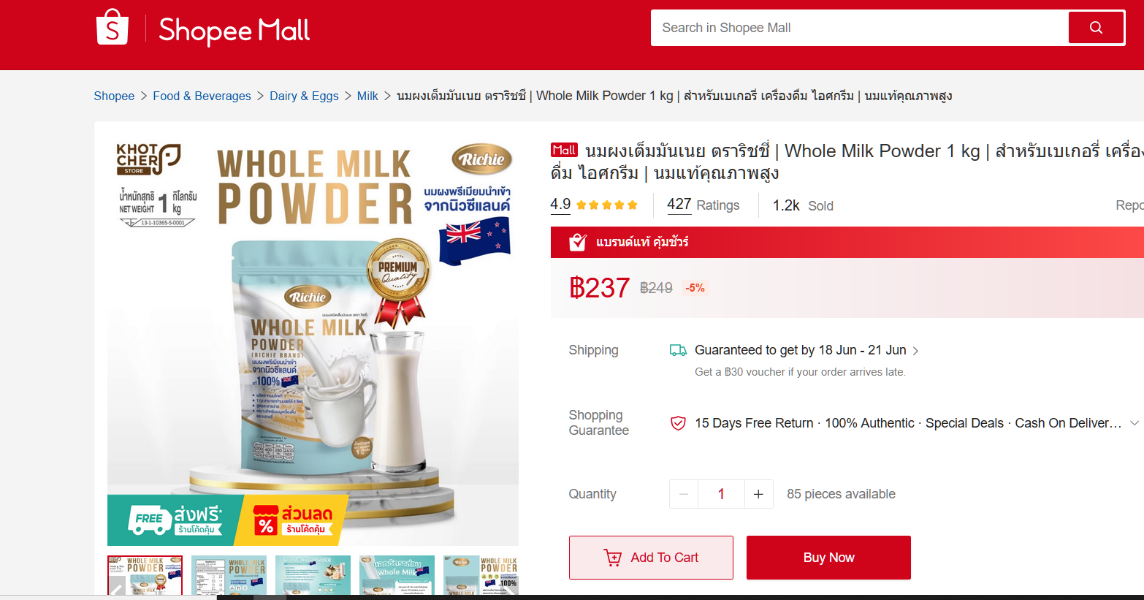
Task: View the 427 Ratings link
Action: click(703, 205)
